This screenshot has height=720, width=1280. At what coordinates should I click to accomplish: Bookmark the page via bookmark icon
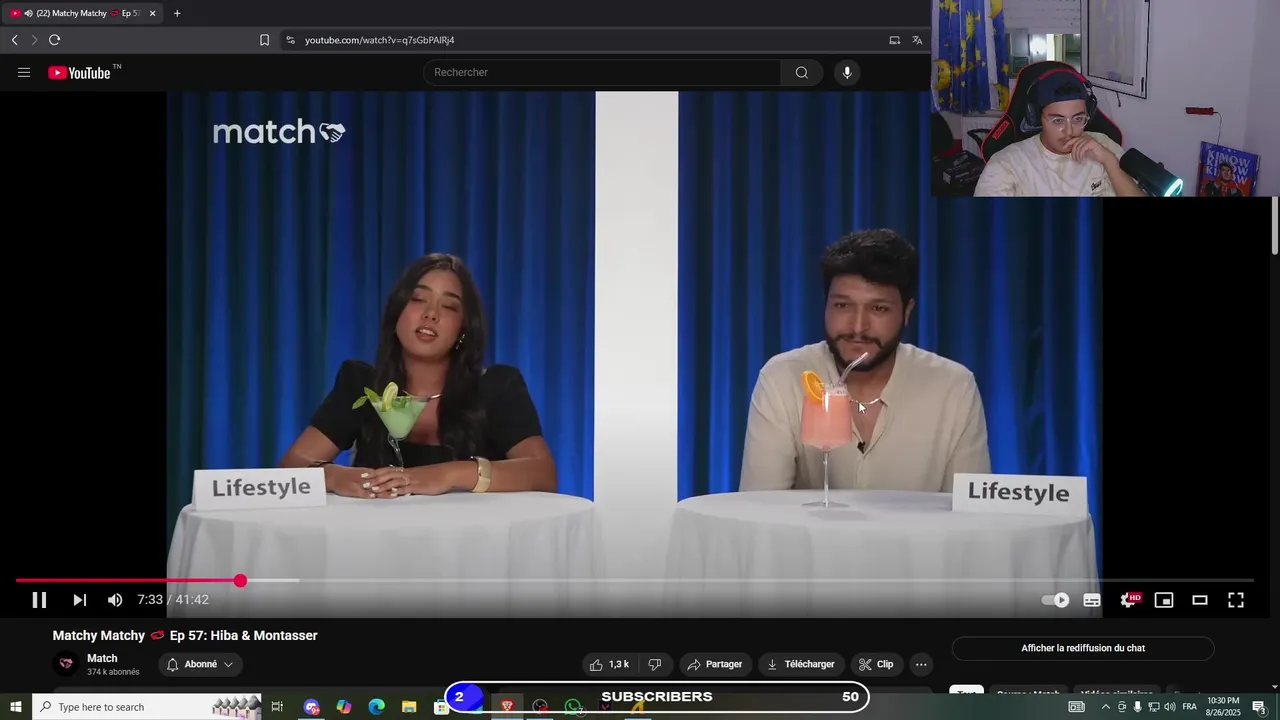[264, 40]
